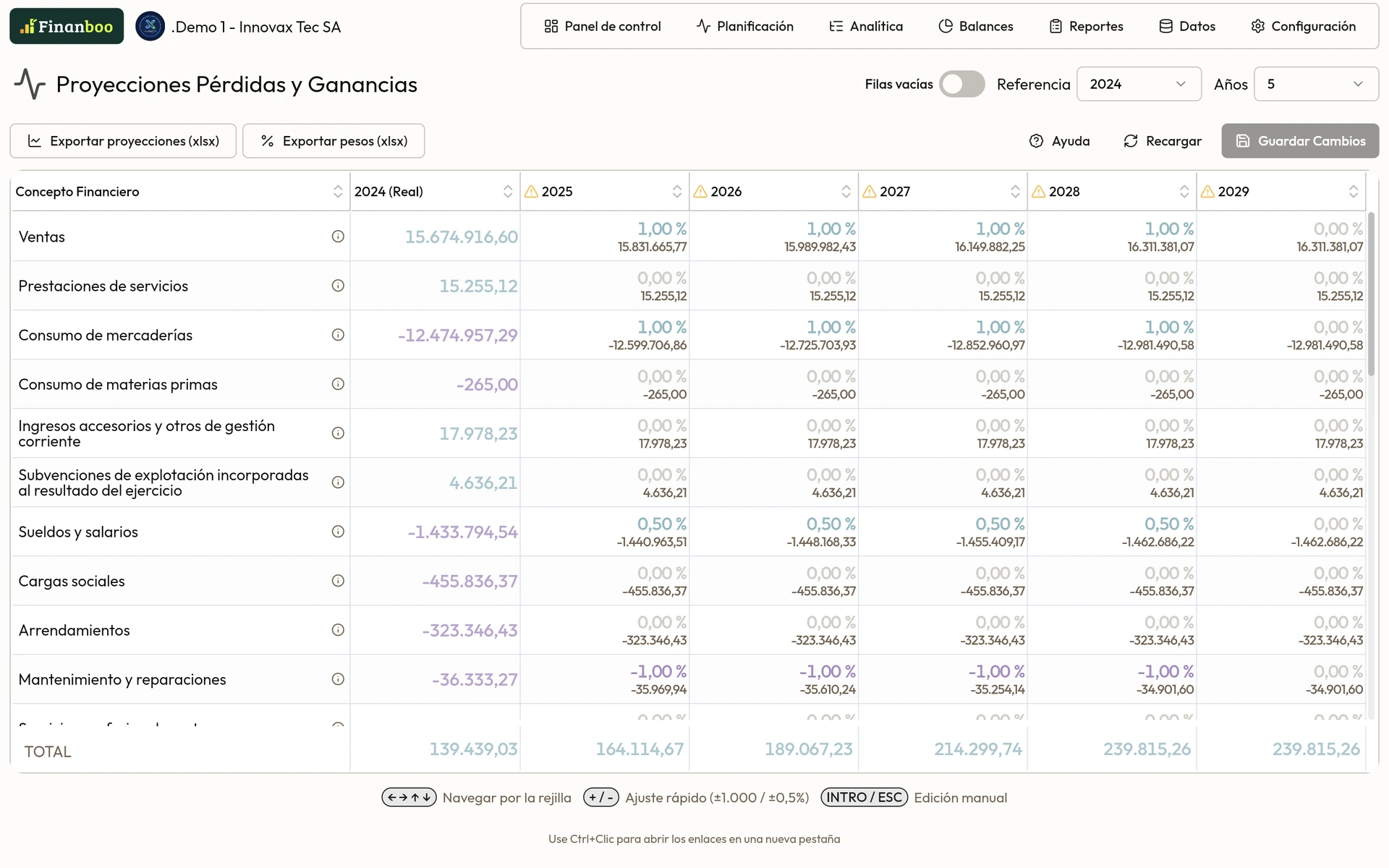This screenshot has height=868, width=1389.
Task: Select Ventas 2025 growth percentage cell
Action: (661, 229)
